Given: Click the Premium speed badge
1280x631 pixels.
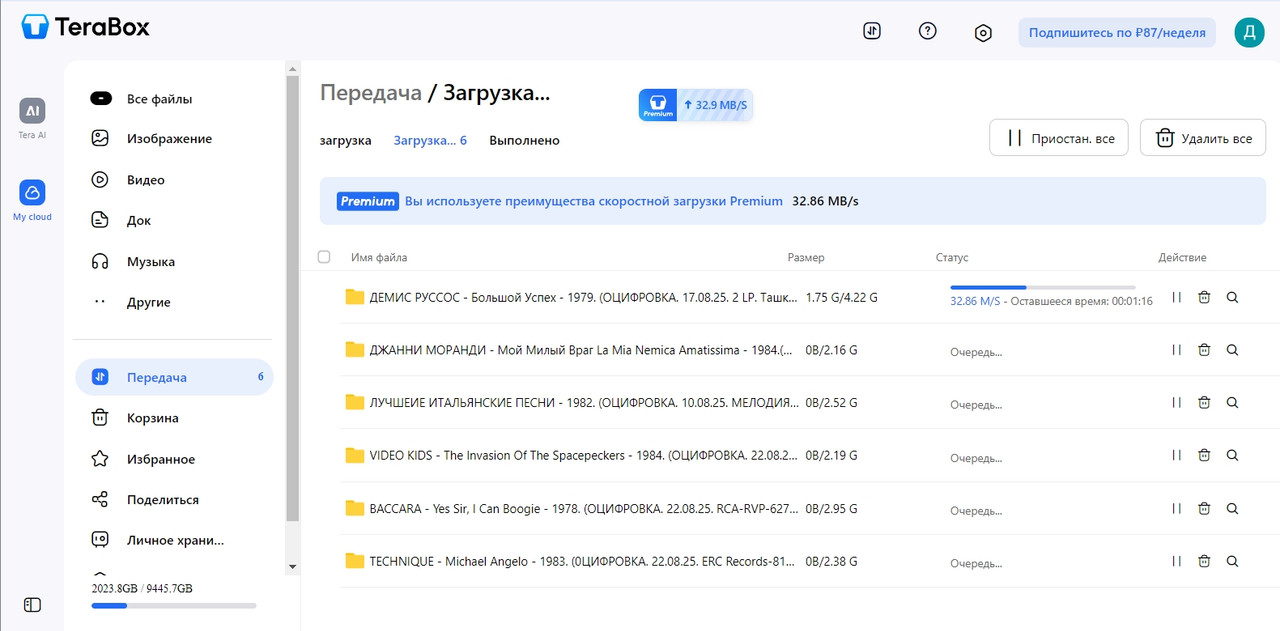Looking at the screenshot, I should (x=696, y=104).
